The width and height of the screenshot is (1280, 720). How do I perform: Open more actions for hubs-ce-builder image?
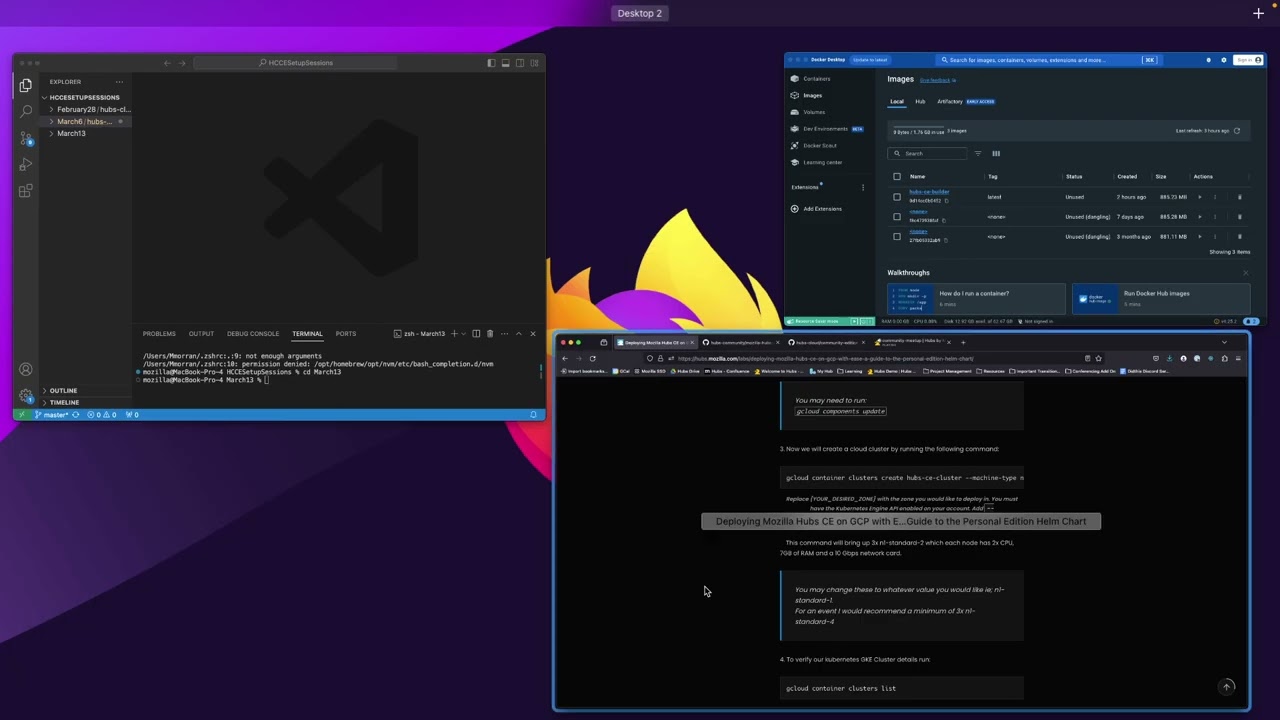tap(1215, 197)
